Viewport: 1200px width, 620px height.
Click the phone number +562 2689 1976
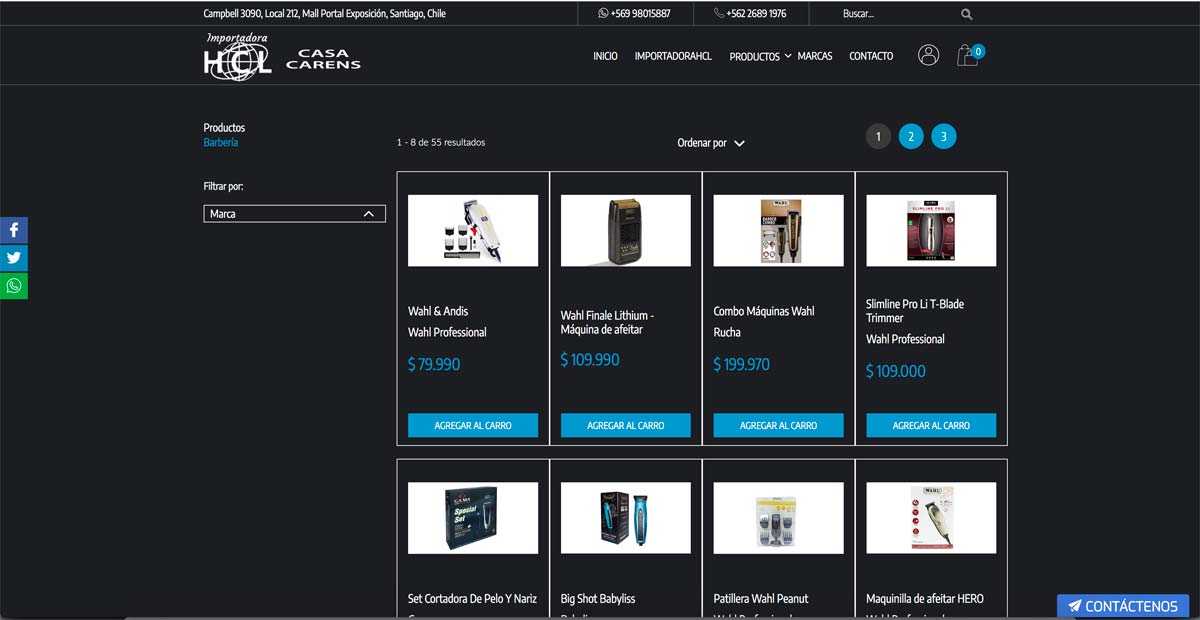point(750,14)
